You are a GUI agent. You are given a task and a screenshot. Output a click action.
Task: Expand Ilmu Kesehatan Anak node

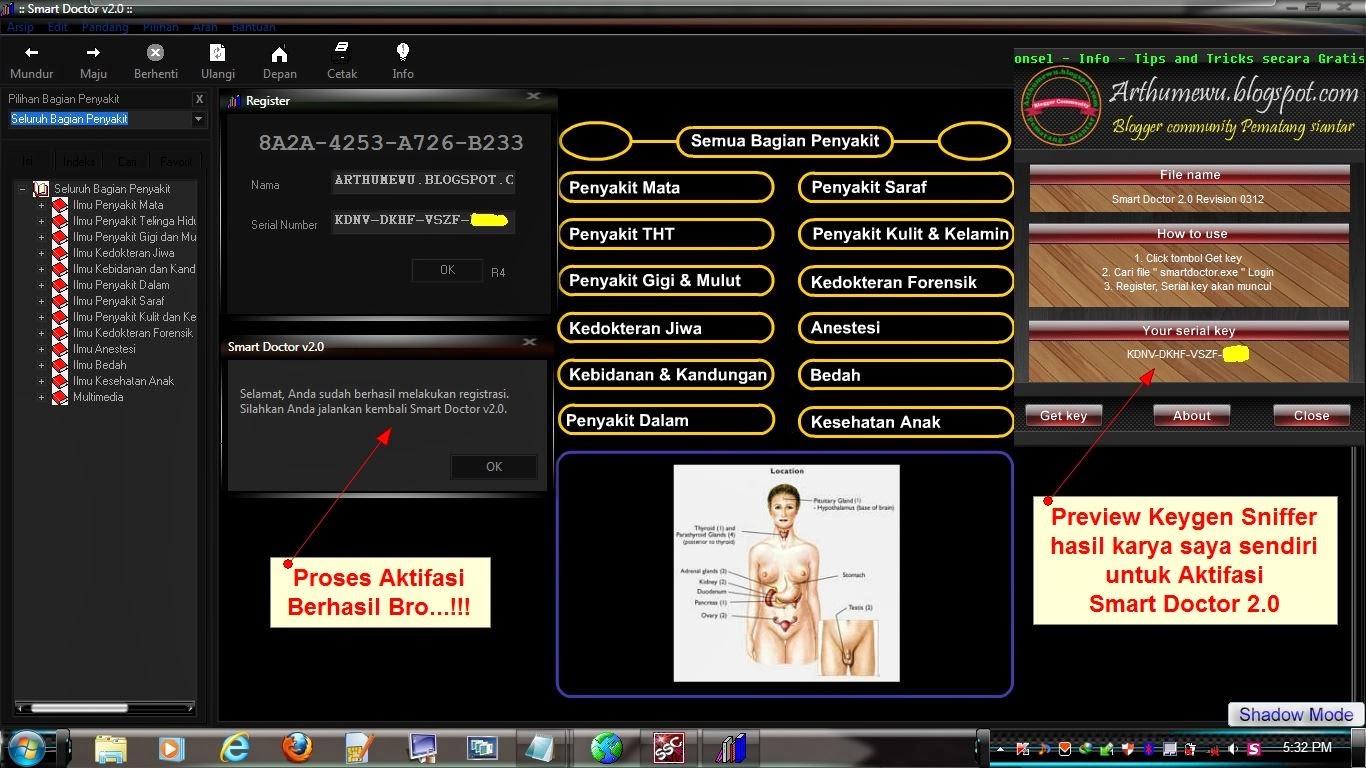pyautogui.click(x=41, y=381)
